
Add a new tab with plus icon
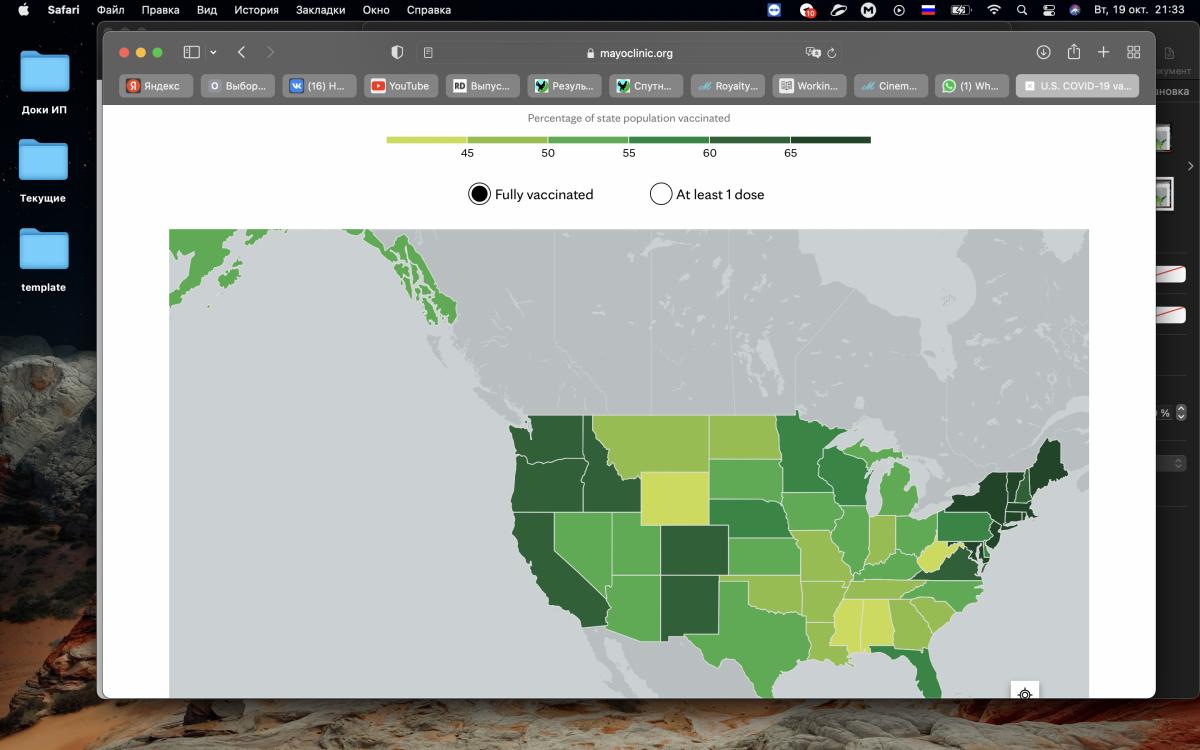1104,52
